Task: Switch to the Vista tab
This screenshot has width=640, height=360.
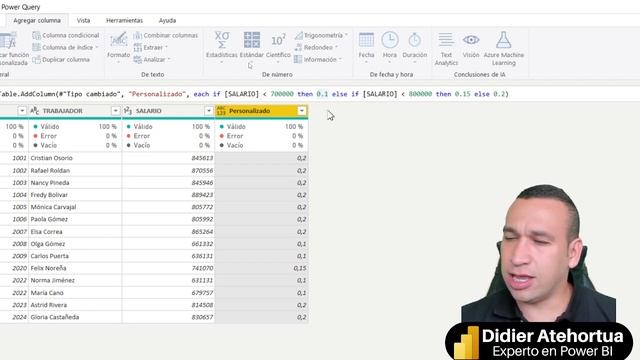Action: [83, 20]
